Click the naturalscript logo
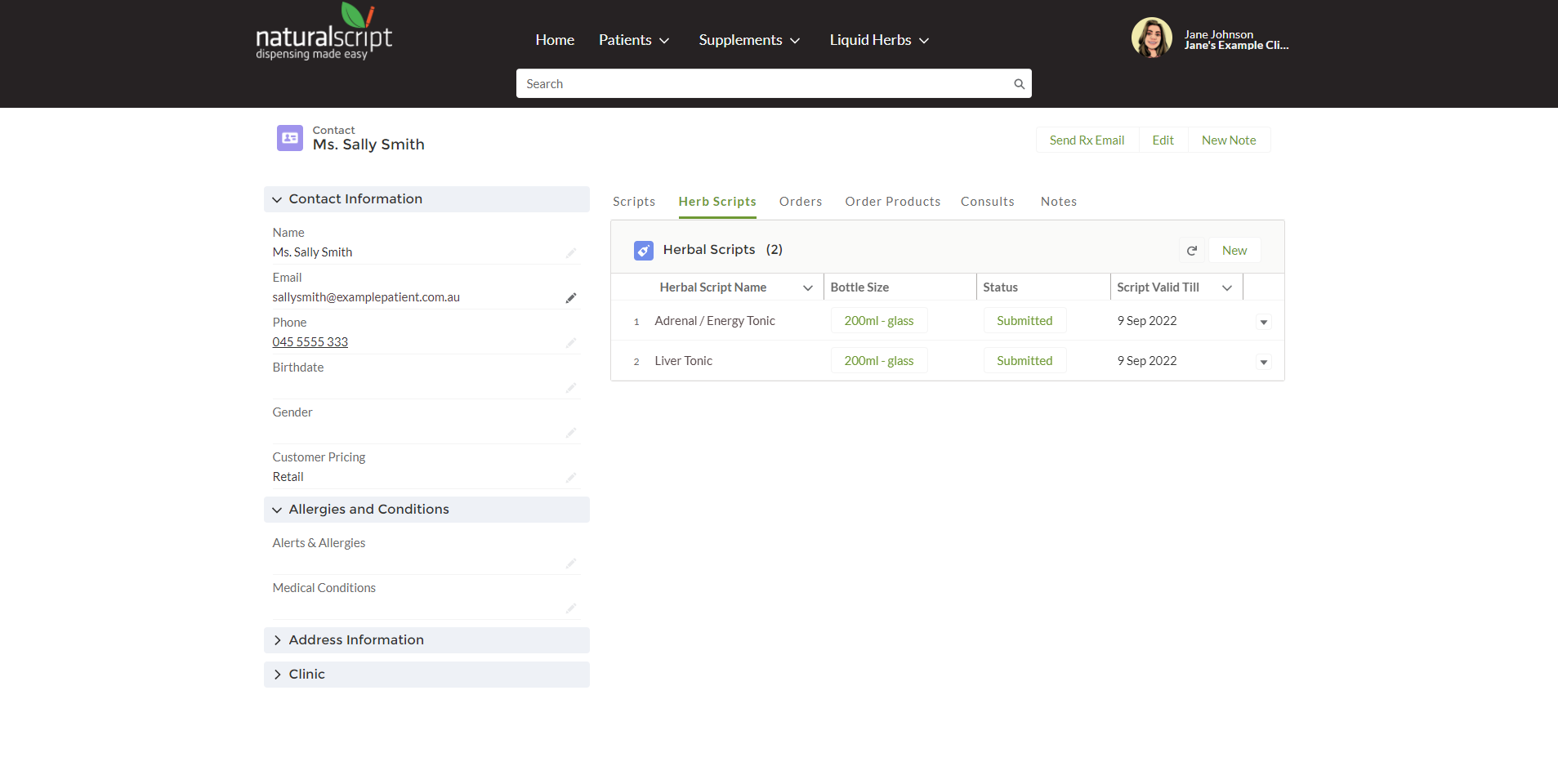The image size is (1558, 784). [324, 32]
